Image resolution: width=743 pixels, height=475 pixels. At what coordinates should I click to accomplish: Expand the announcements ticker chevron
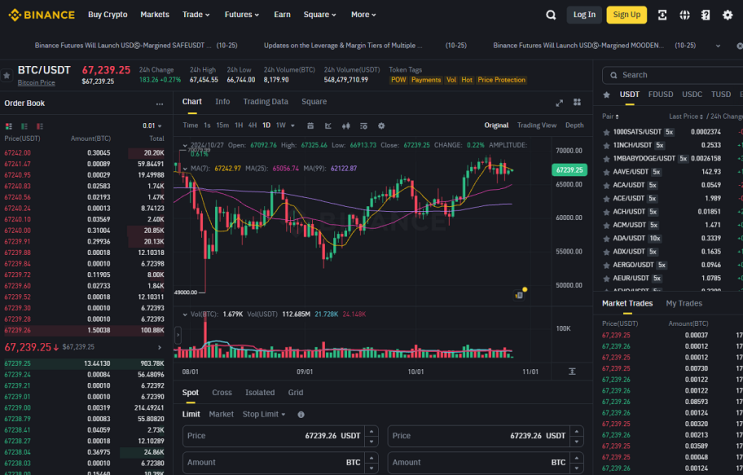tap(718, 46)
